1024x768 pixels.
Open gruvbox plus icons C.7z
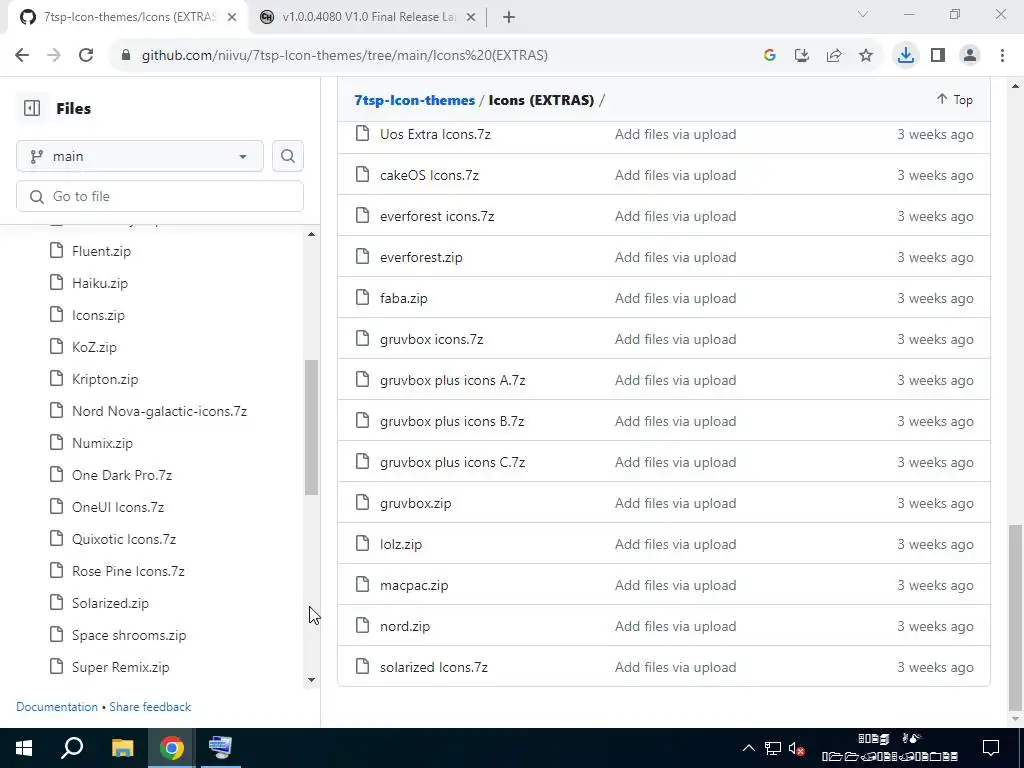[452, 462]
